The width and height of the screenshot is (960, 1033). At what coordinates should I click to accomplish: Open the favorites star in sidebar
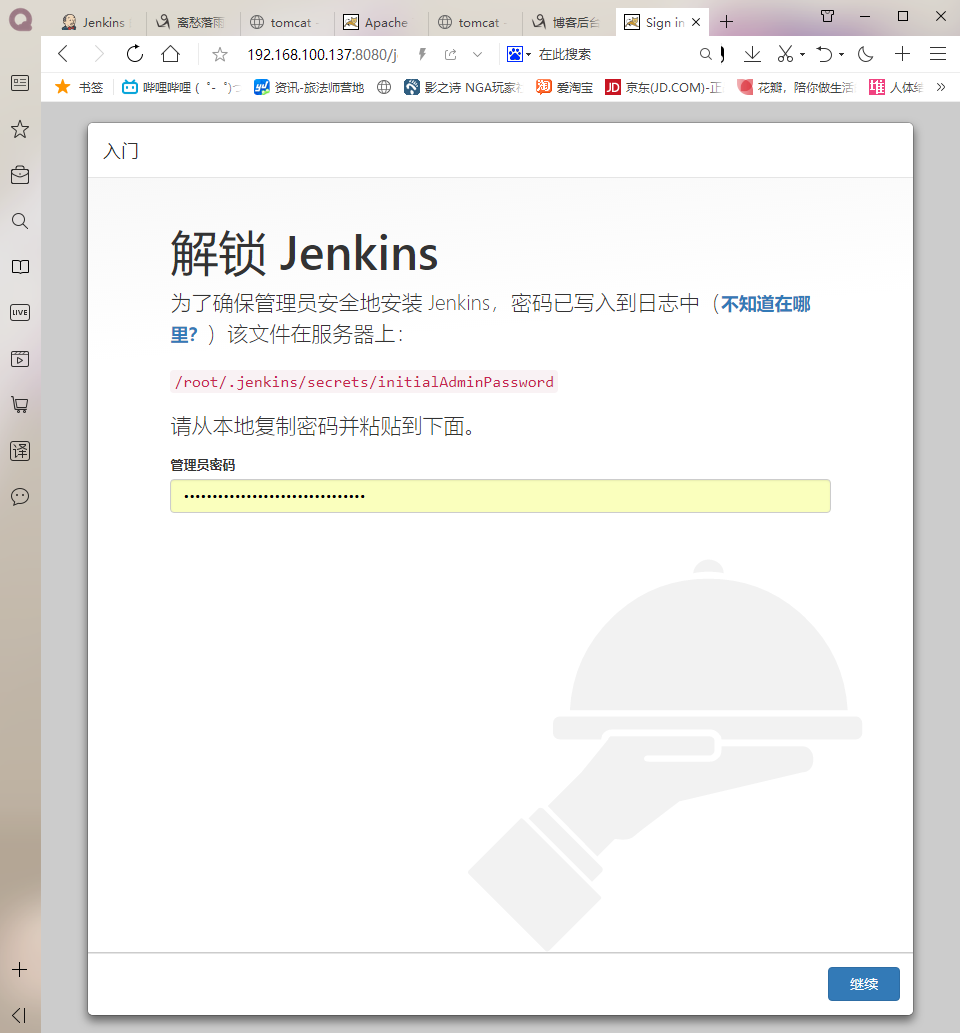(x=20, y=129)
